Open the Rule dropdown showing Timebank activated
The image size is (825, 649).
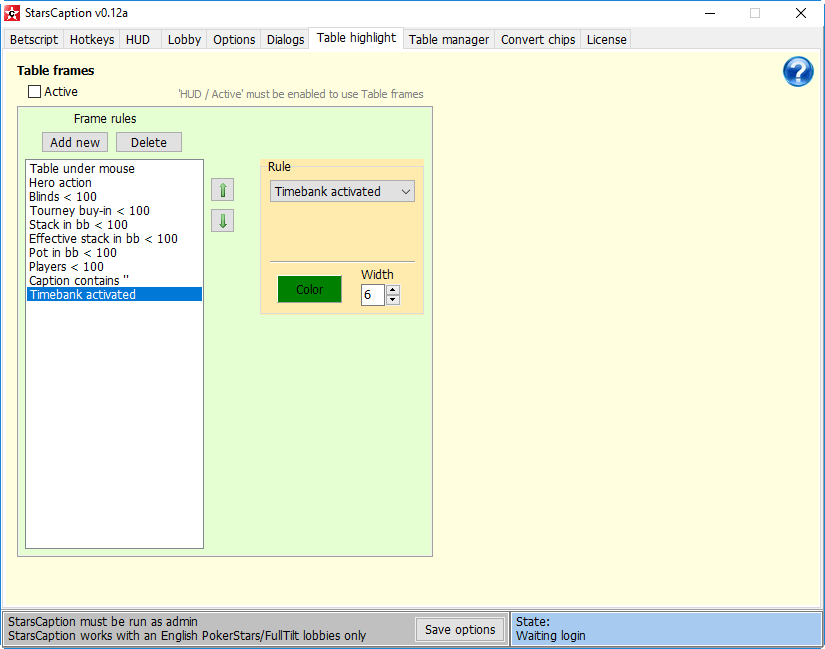tap(342, 191)
